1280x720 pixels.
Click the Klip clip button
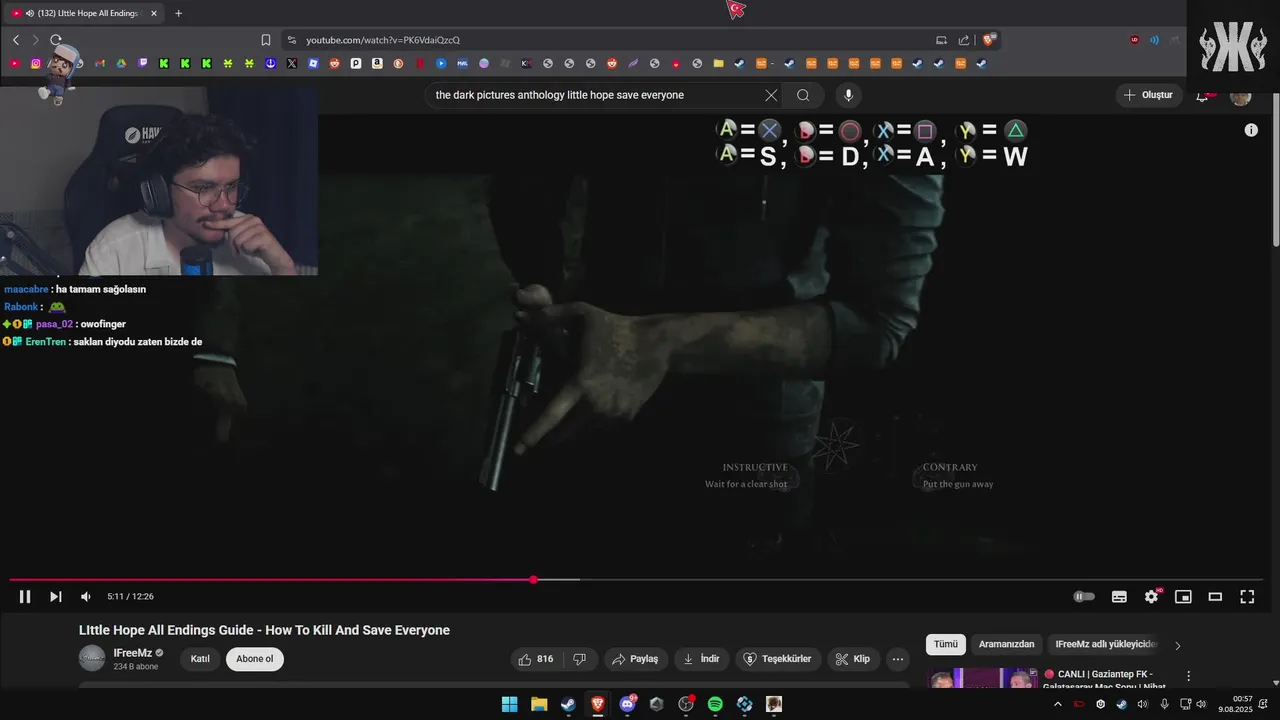tap(853, 659)
